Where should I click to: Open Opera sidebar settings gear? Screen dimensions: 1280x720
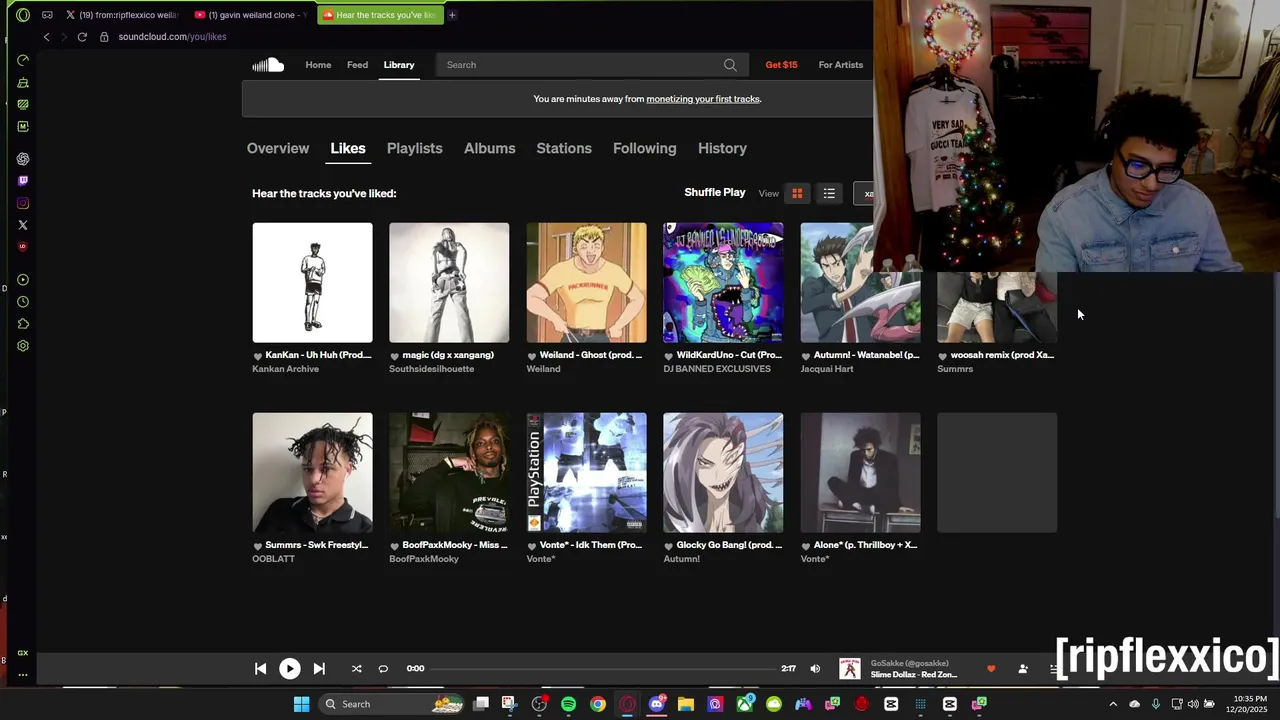[23, 346]
